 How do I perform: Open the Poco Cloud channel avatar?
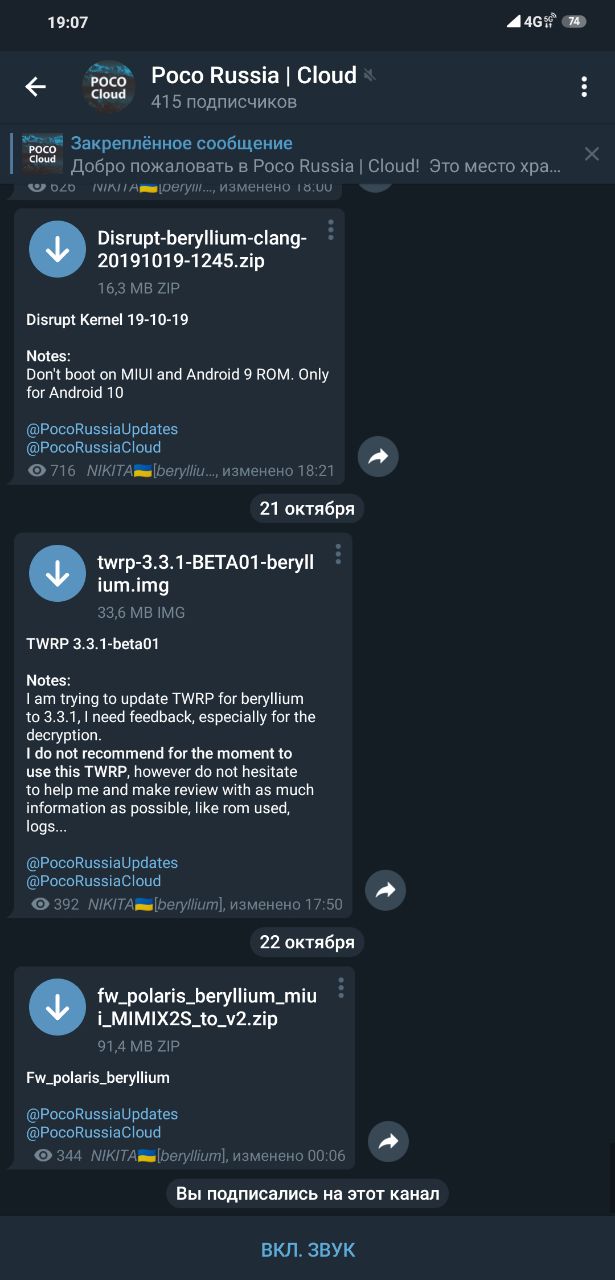tap(108, 87)
